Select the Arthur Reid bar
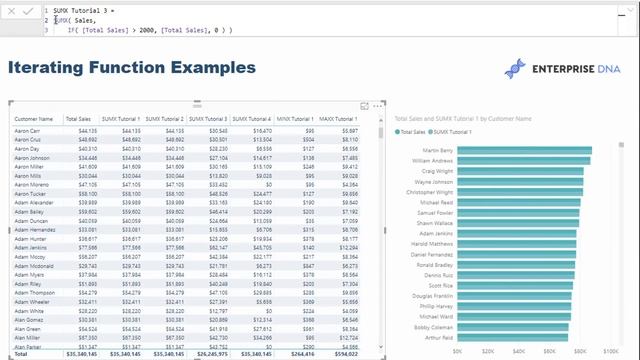Image resolution: width=640 pixels, height=360 pixels. 513,338
